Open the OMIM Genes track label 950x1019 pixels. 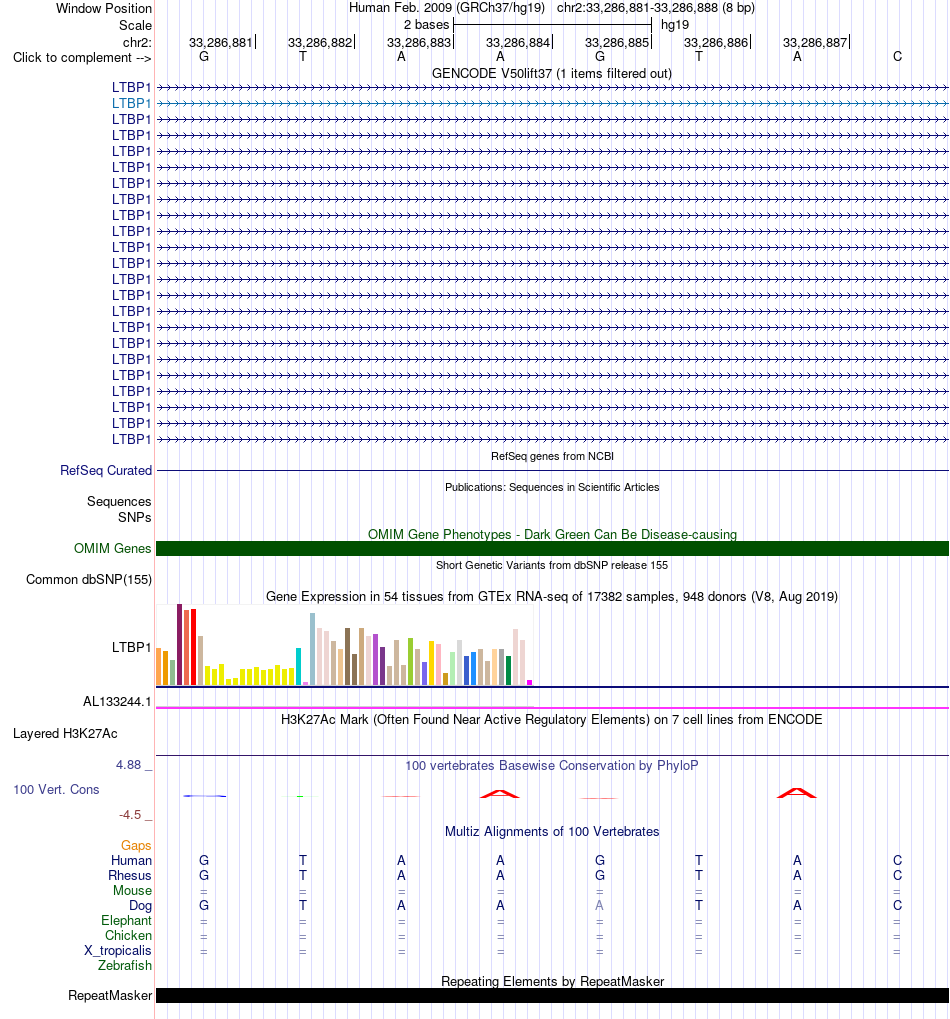[x=112, y=548]
